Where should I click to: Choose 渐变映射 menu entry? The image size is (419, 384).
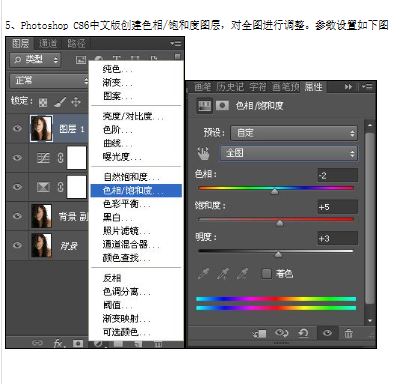[136, 319]
